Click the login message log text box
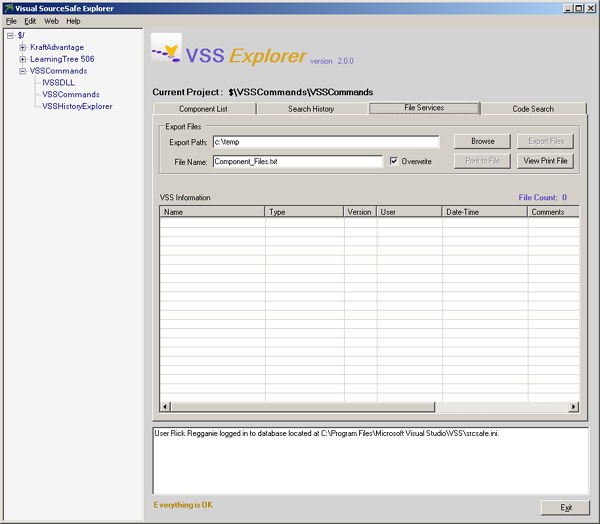Screen dimensions: 600x524 (370, 461)
